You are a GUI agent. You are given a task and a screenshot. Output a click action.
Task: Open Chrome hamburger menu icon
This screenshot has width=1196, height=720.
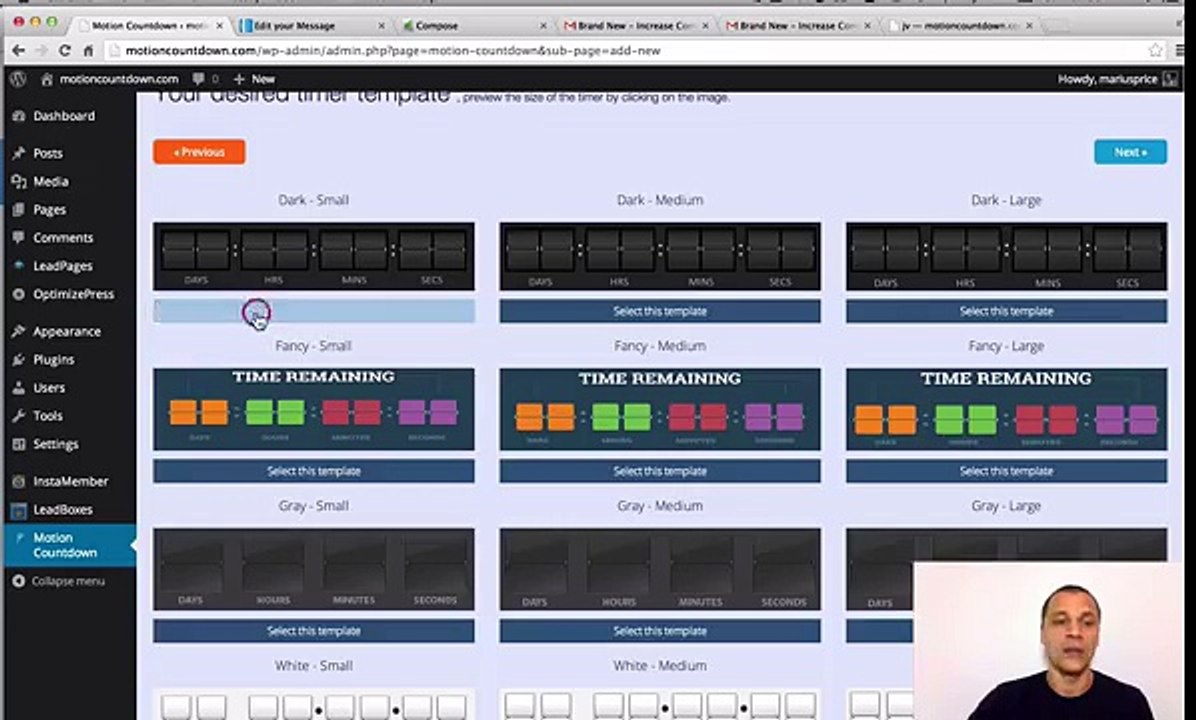tap(1181, 50)
